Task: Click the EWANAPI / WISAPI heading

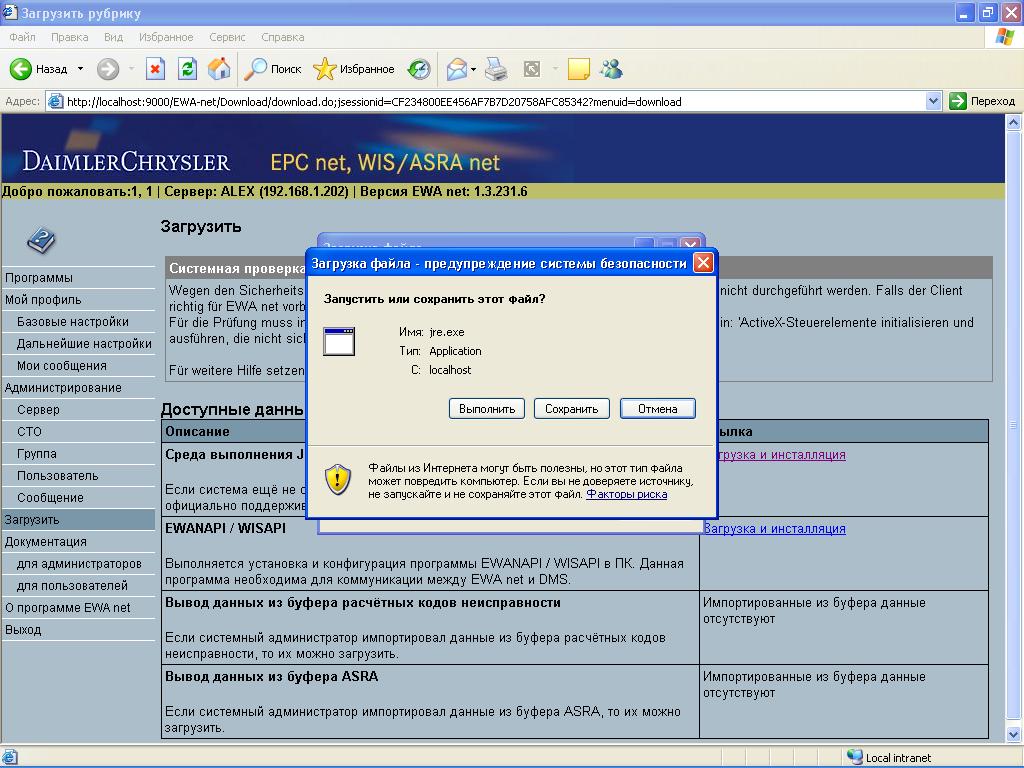Action: [225, 528]
